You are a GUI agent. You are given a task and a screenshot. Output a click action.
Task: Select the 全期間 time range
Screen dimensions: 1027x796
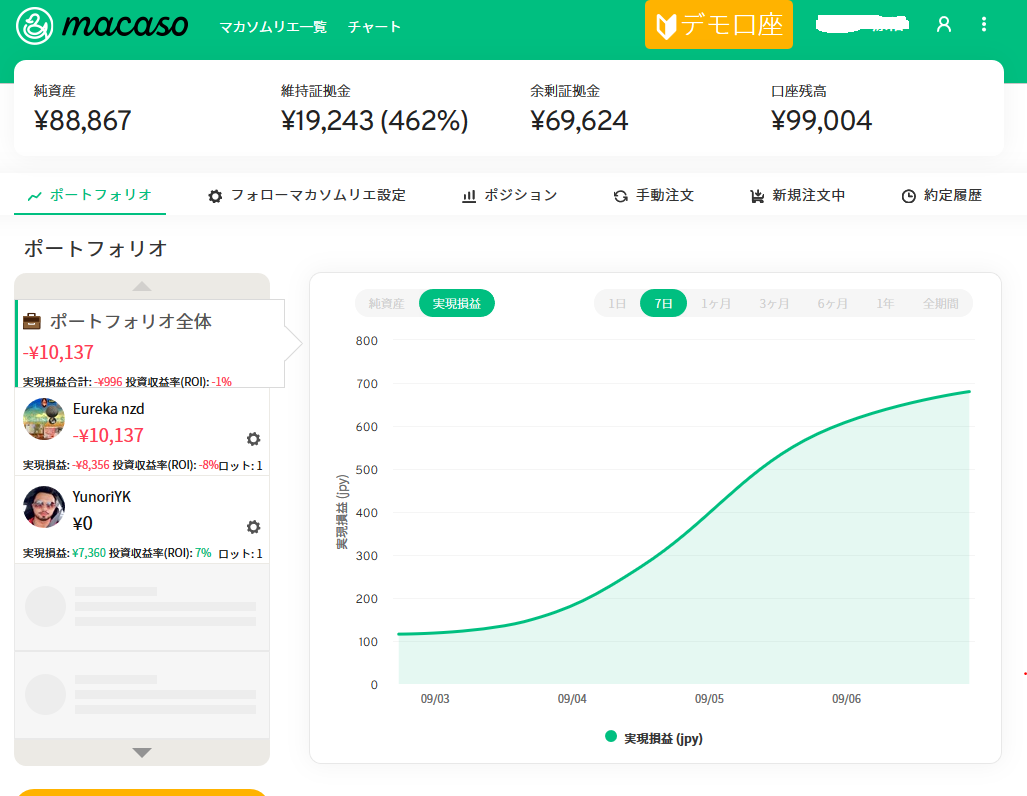point(940,303)
